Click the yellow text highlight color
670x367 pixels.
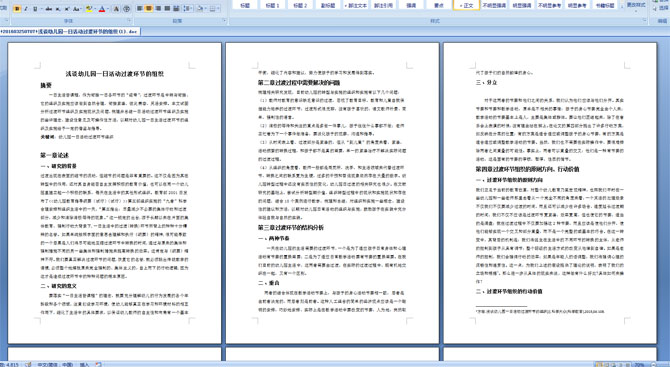(89, 9)
